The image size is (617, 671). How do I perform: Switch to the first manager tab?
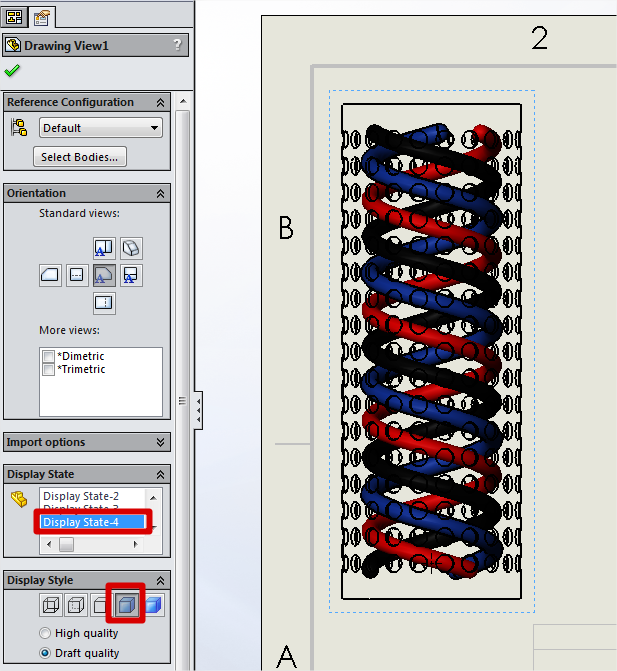tap(15, 16)
